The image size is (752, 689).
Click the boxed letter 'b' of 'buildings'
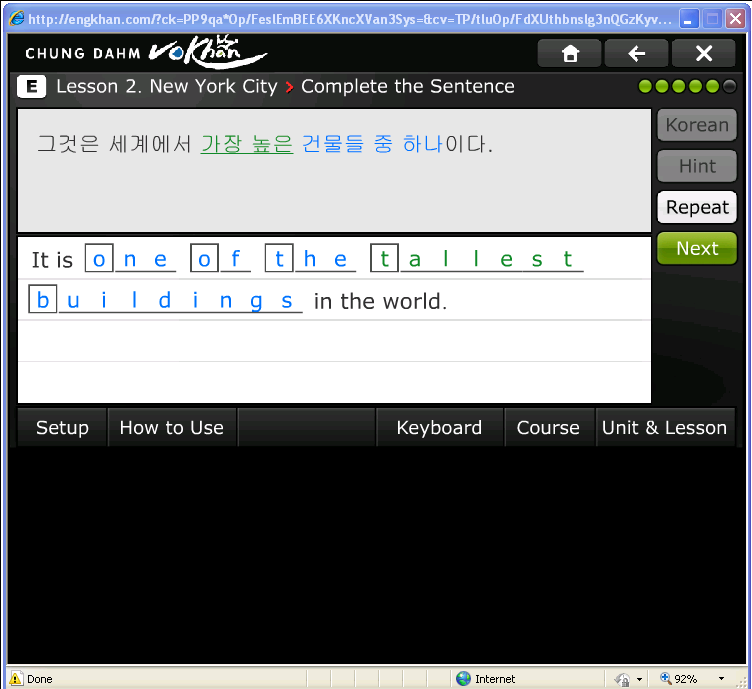[x=43, y=299]
